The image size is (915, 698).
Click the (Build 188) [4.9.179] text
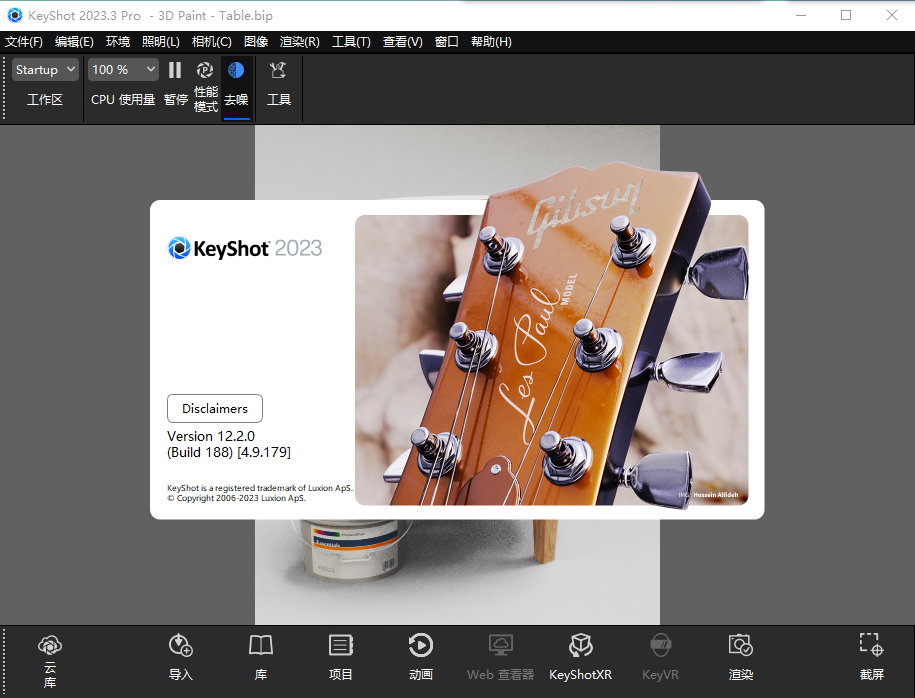229,452
